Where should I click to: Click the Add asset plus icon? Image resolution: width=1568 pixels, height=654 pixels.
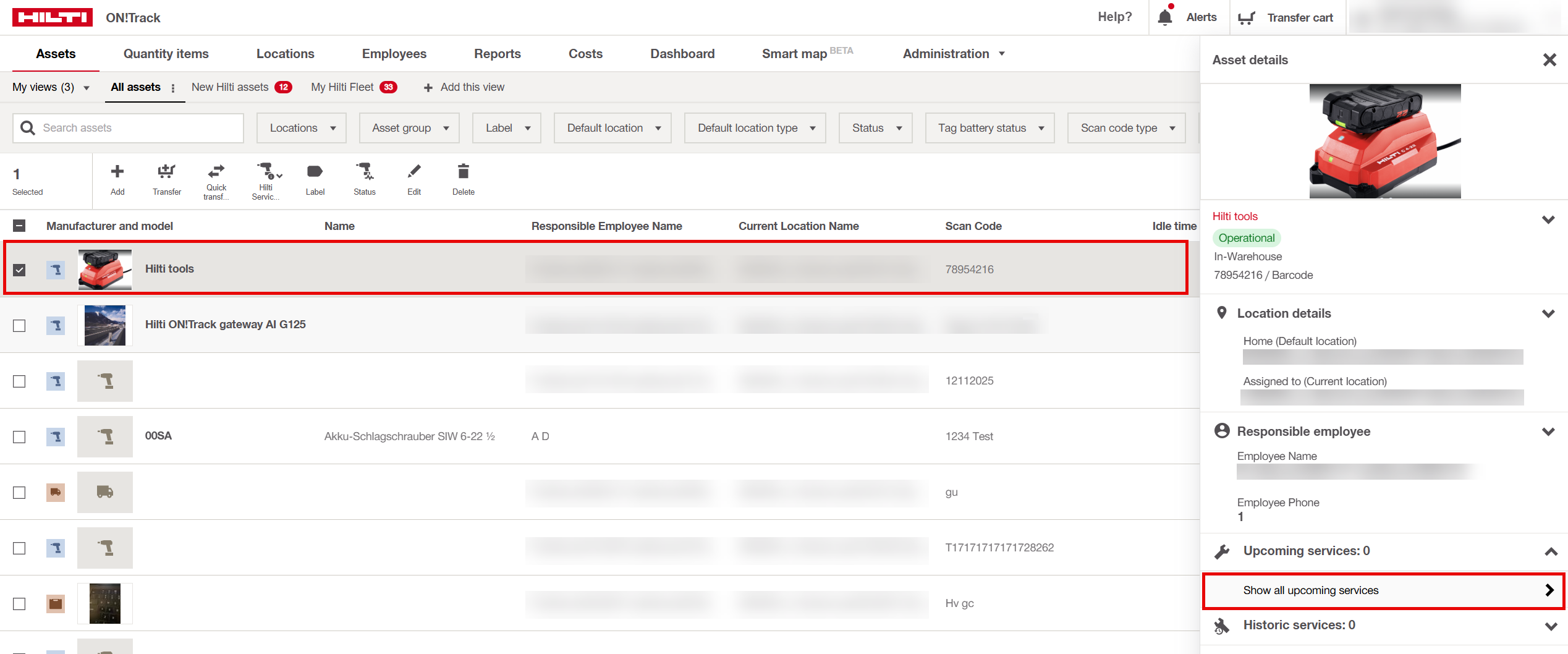pos(117,172)
